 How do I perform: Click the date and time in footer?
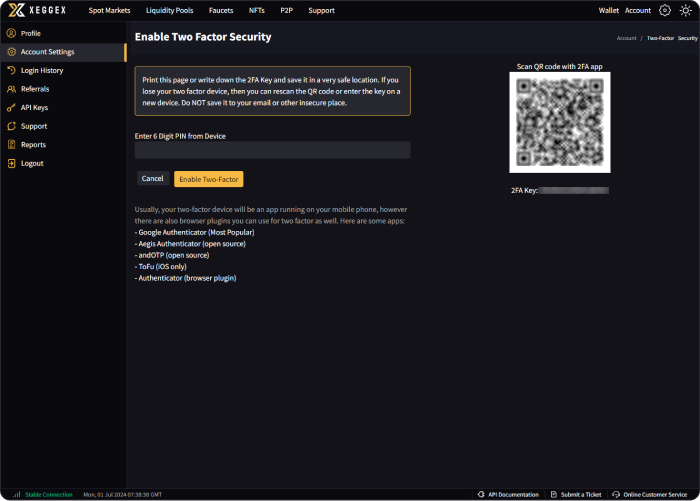point(123,494)
